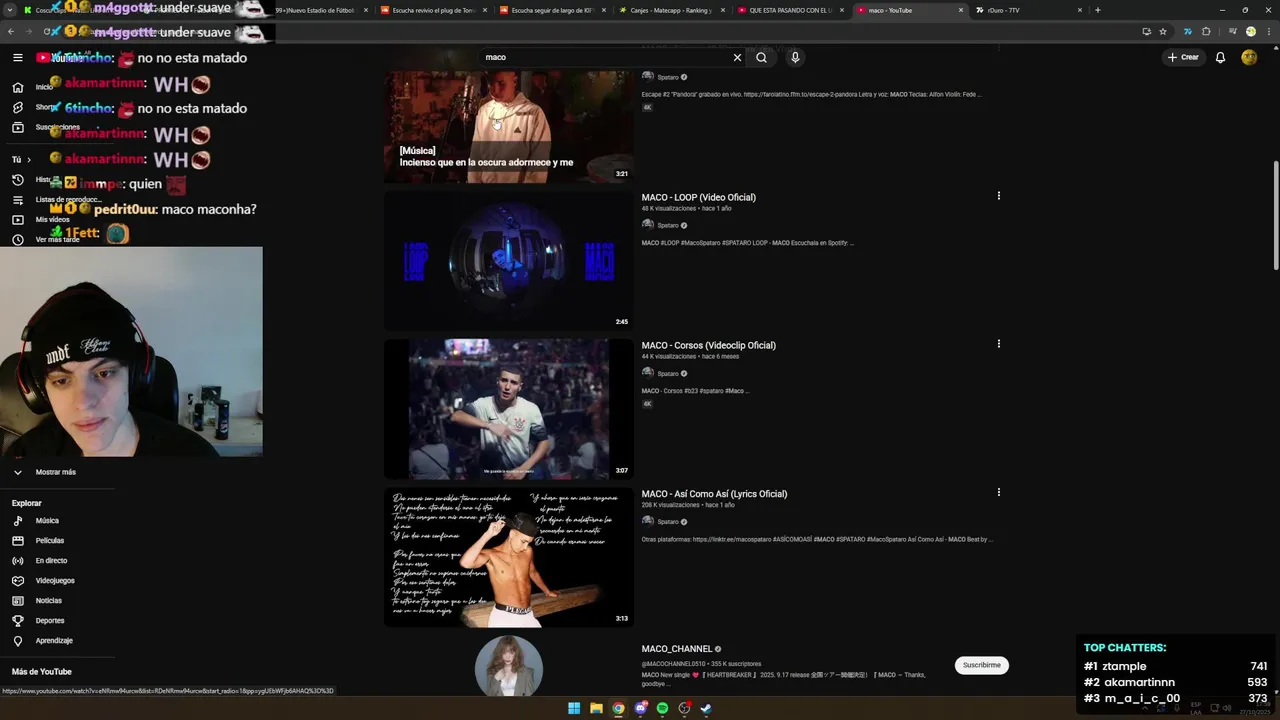Click the Noticias newspaper icon
Viewport: 1280px width, 720px height.
(x=17, y=600)
